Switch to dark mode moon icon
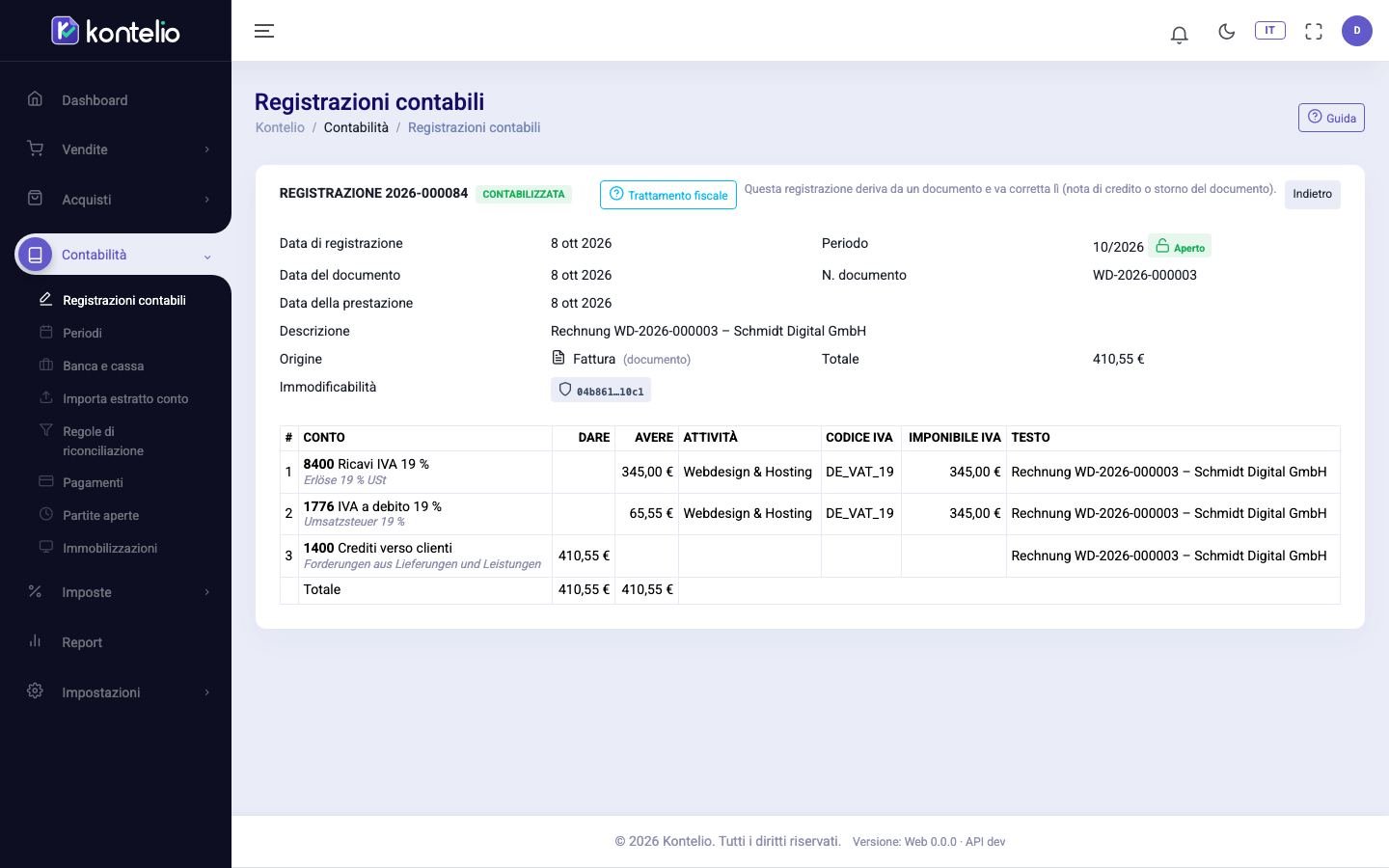Viewport: 1389px width, 868px height. [1227, 31]
